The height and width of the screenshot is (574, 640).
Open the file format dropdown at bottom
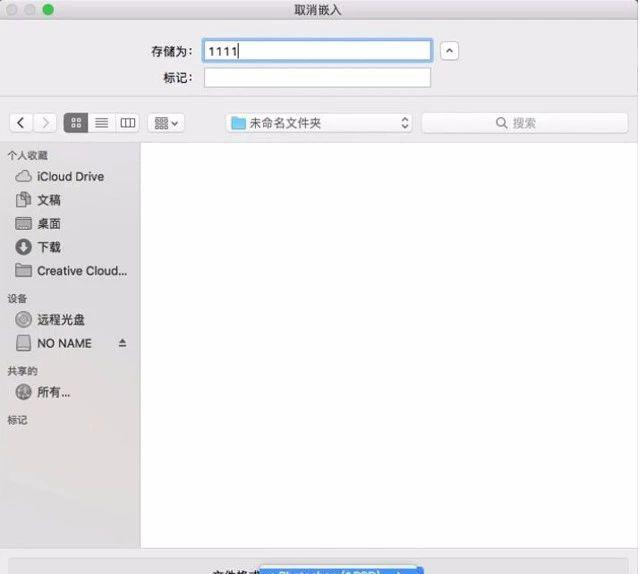coord(342,570)
